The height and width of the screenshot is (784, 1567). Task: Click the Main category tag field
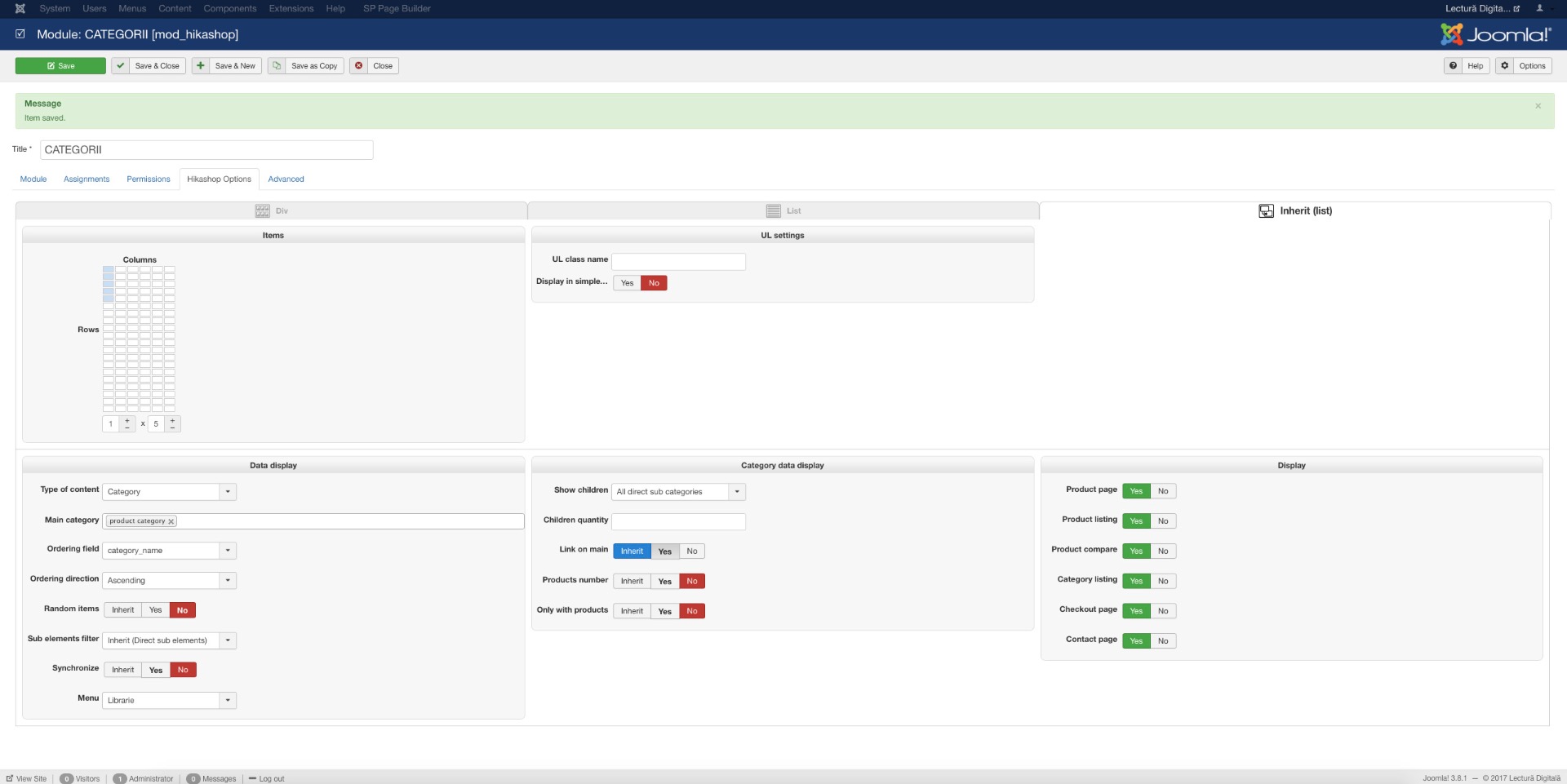pyautogui.click(x=313, y=521)
